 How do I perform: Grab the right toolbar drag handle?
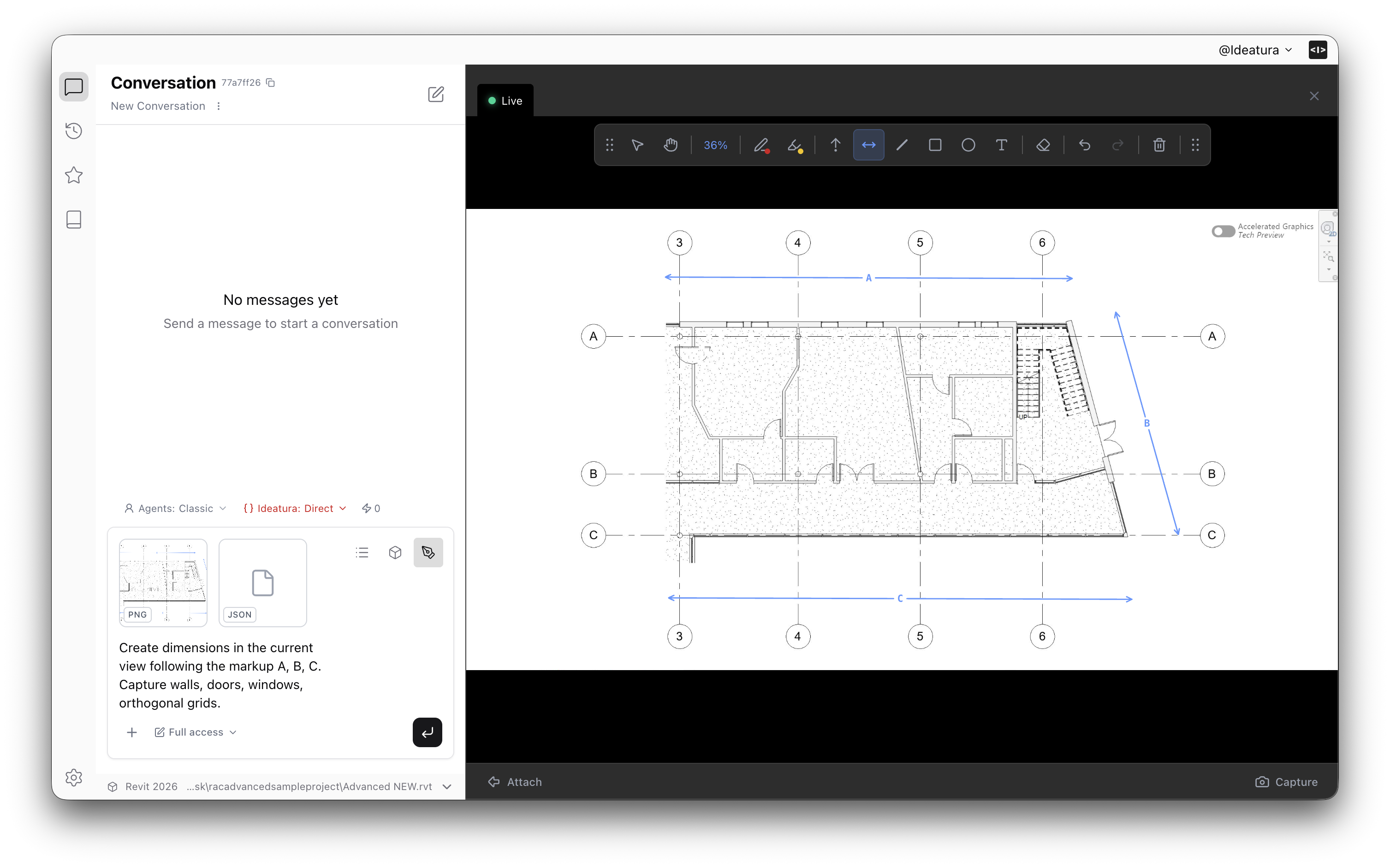(x=1195, y=145)
